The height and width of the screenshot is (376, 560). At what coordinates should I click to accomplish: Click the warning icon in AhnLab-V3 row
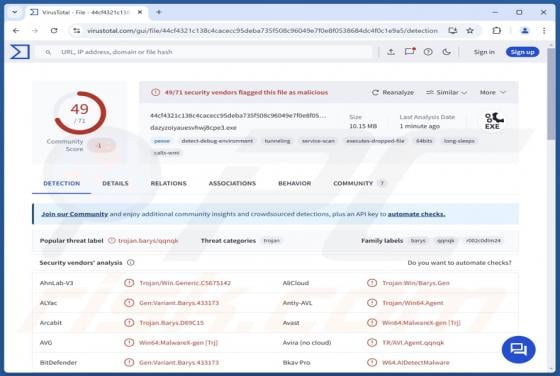129,283
